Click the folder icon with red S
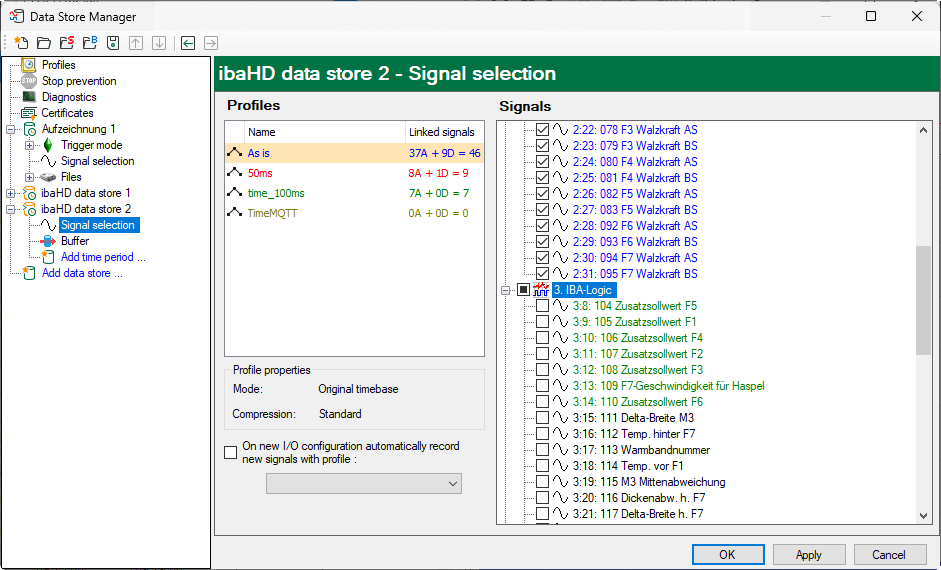 tap(67, 43)
